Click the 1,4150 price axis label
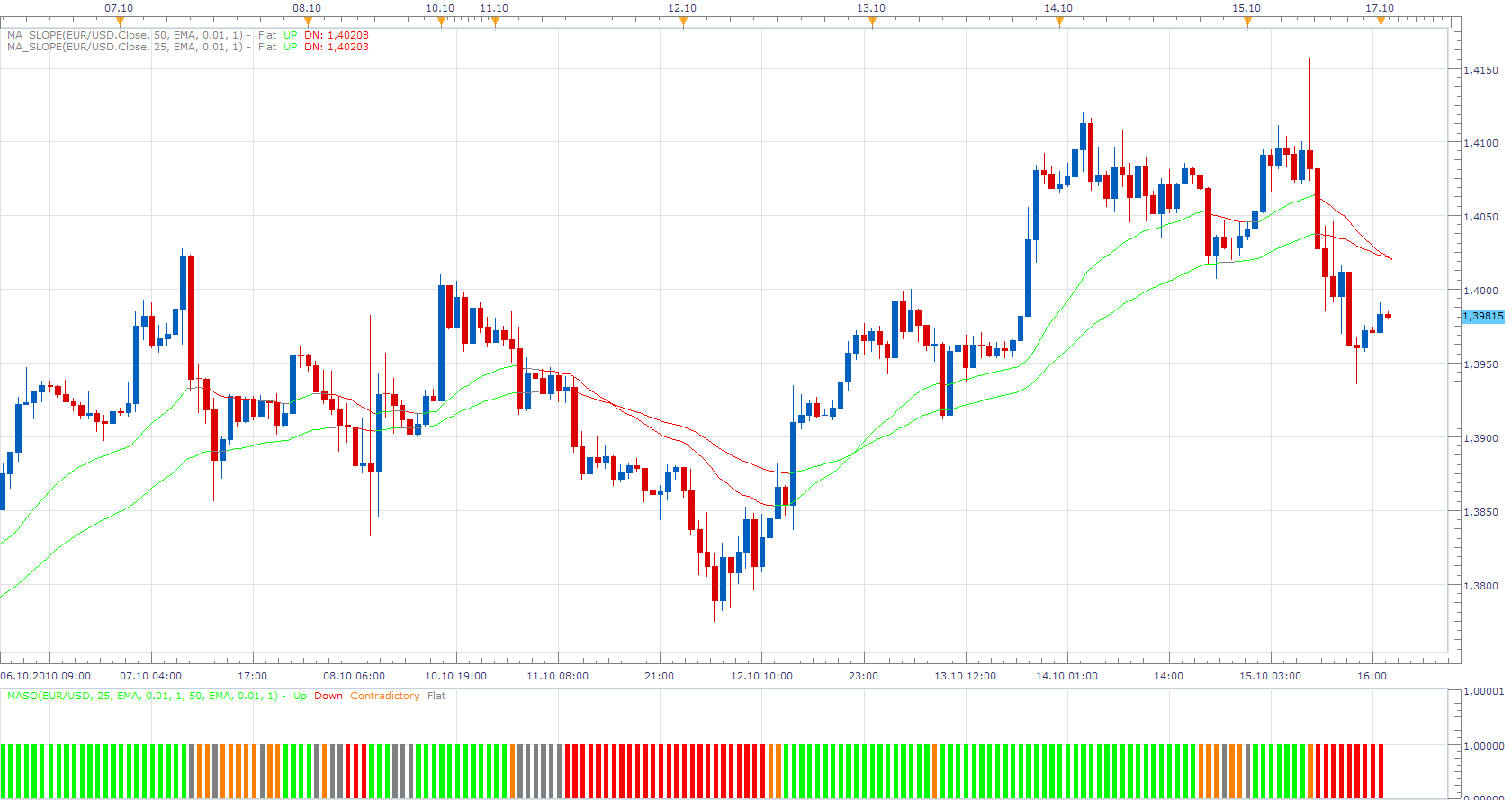This screenshot has height=800, width=1512. (1481, 69)
